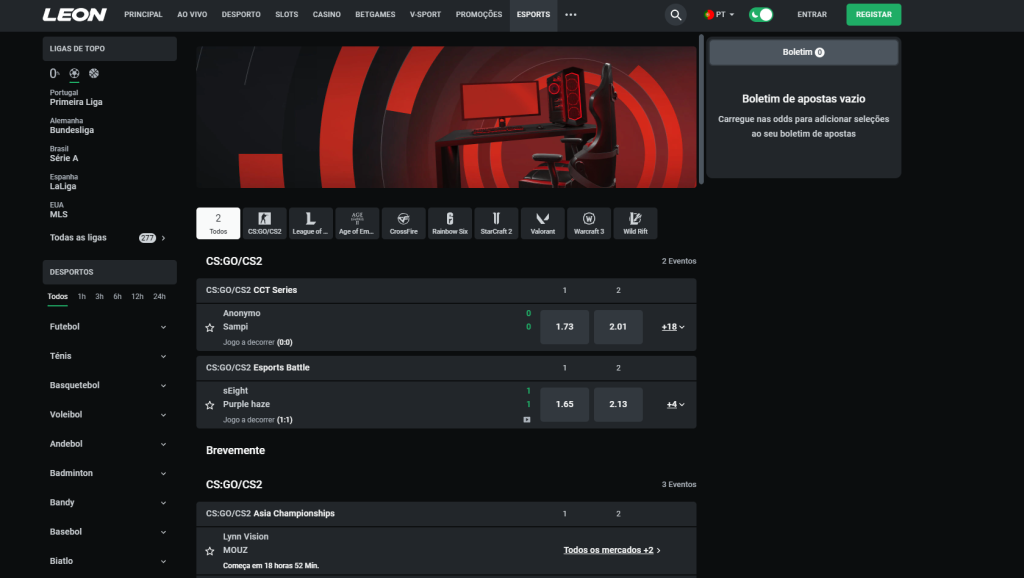Click the REGISTAR button
The width and height of the screenshot is (1024, 578).
[873, 14]
